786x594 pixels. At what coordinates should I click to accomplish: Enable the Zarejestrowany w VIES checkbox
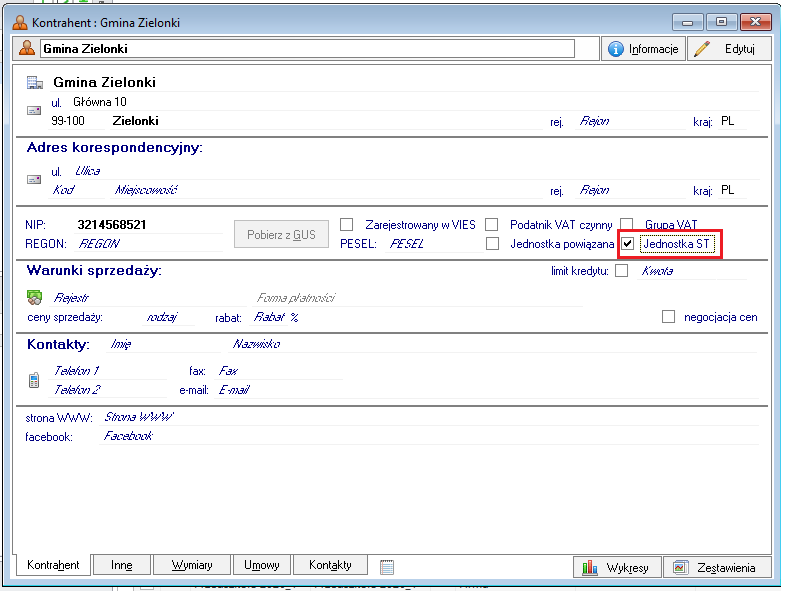[x=347, y=225]
